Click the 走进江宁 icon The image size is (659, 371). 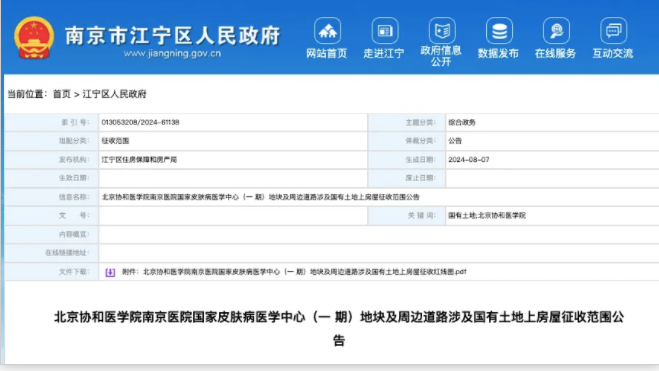click(x=385, y=31)
